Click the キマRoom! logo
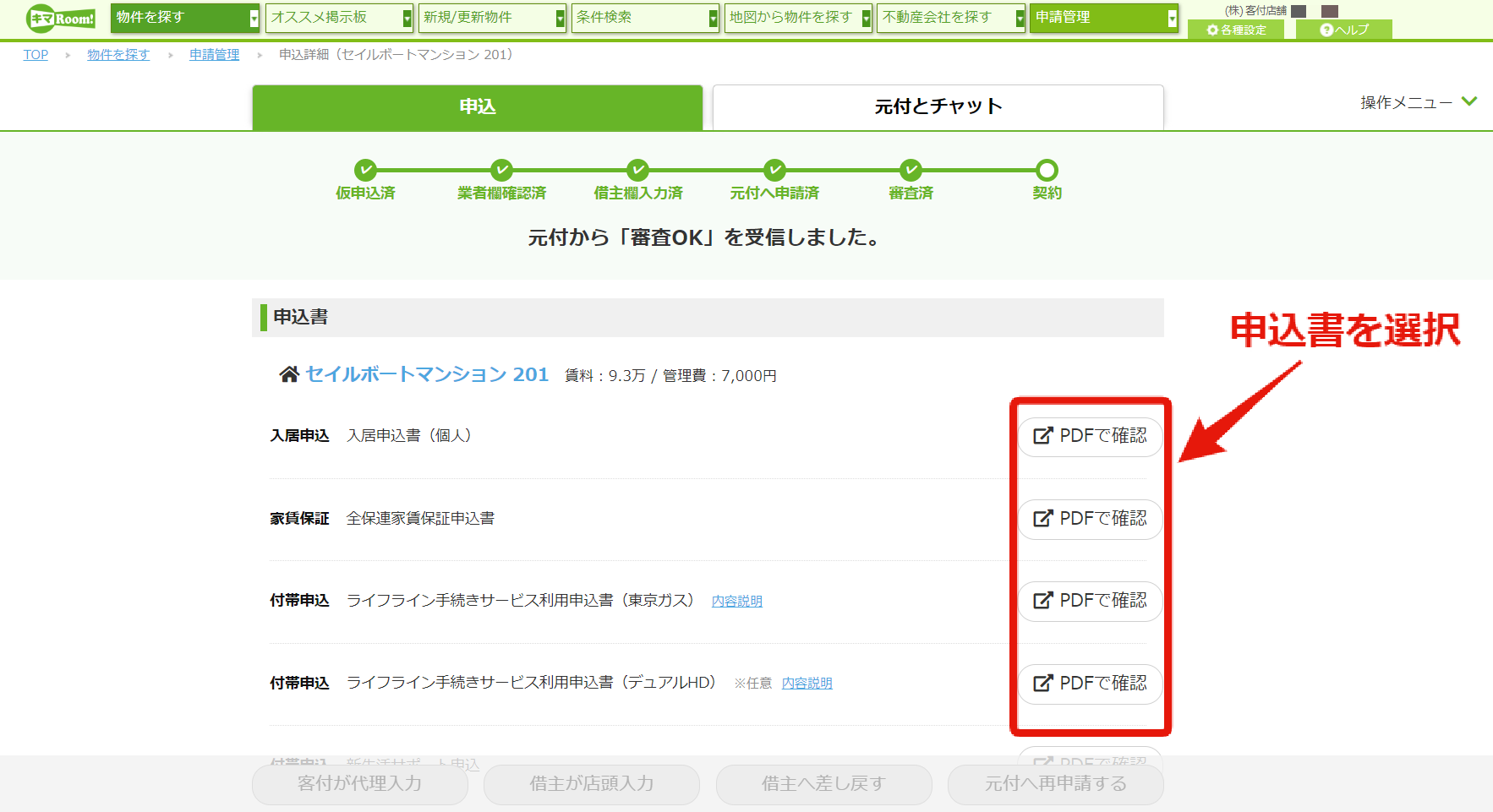Viewport: 1493px width, 812px height. [61, 18]
